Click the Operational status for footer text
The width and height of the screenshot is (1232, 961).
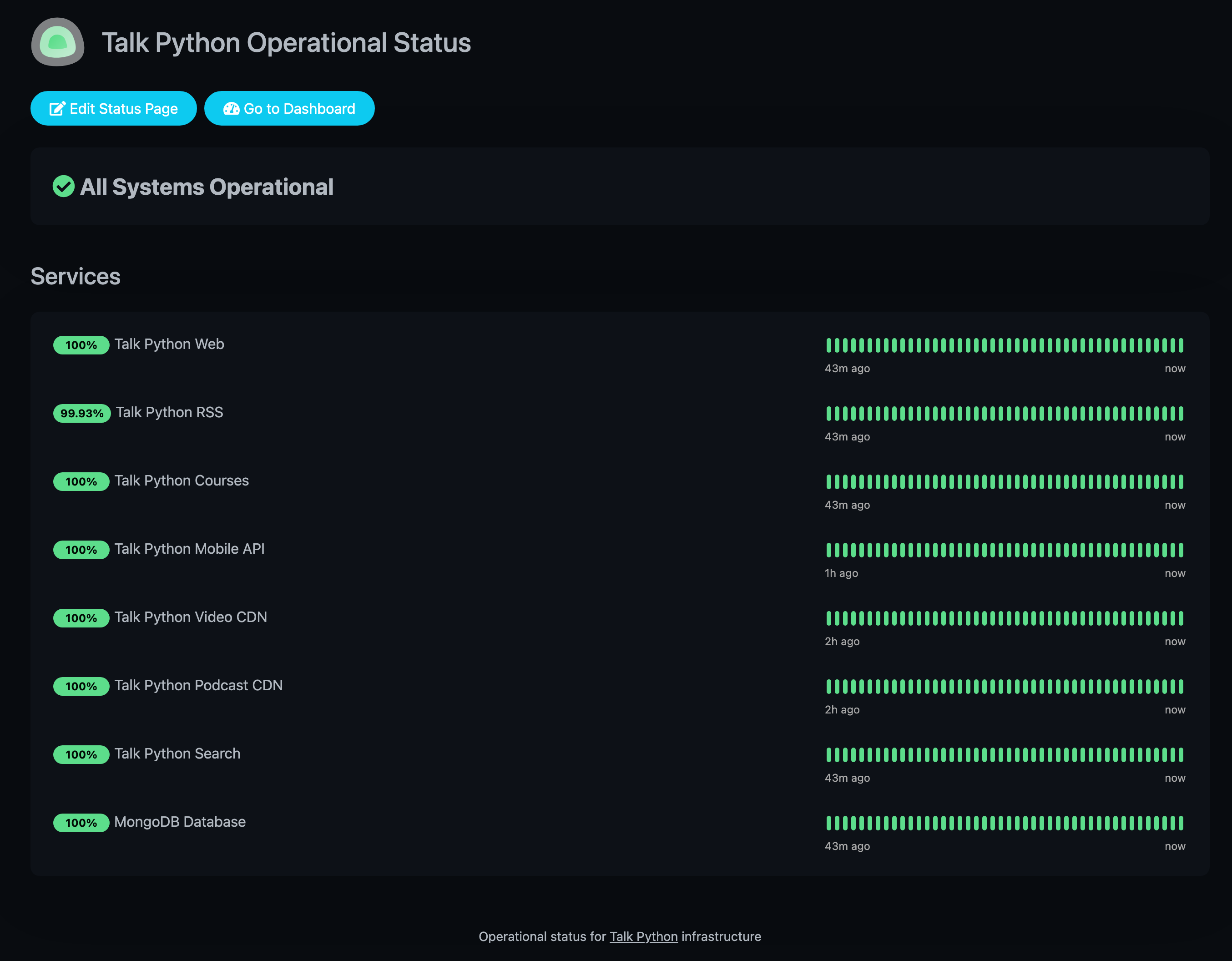click(x=542, y=937)
